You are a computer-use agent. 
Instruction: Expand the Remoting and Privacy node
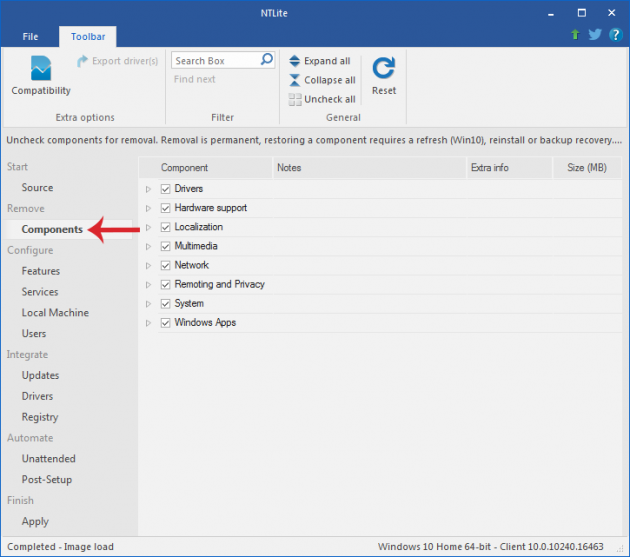click(148, 285)
